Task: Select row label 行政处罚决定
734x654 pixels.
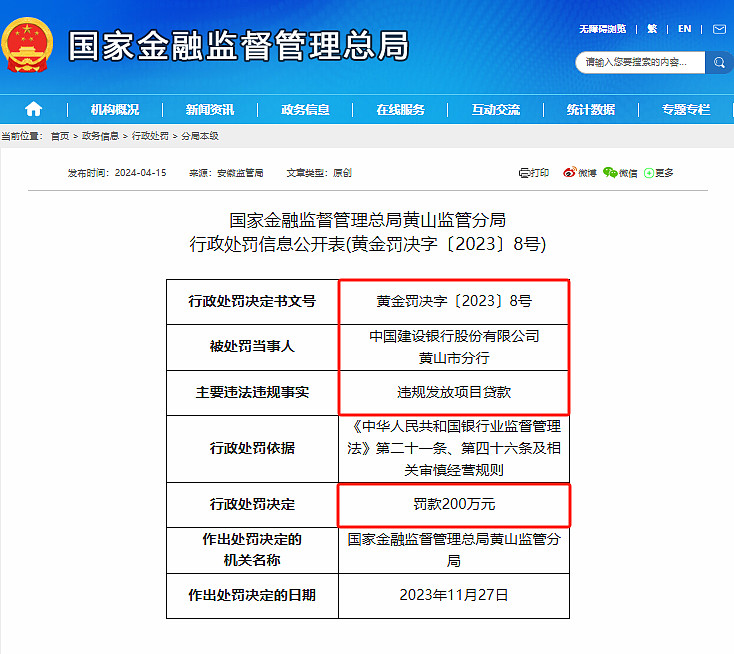Action: coord(252,504)
